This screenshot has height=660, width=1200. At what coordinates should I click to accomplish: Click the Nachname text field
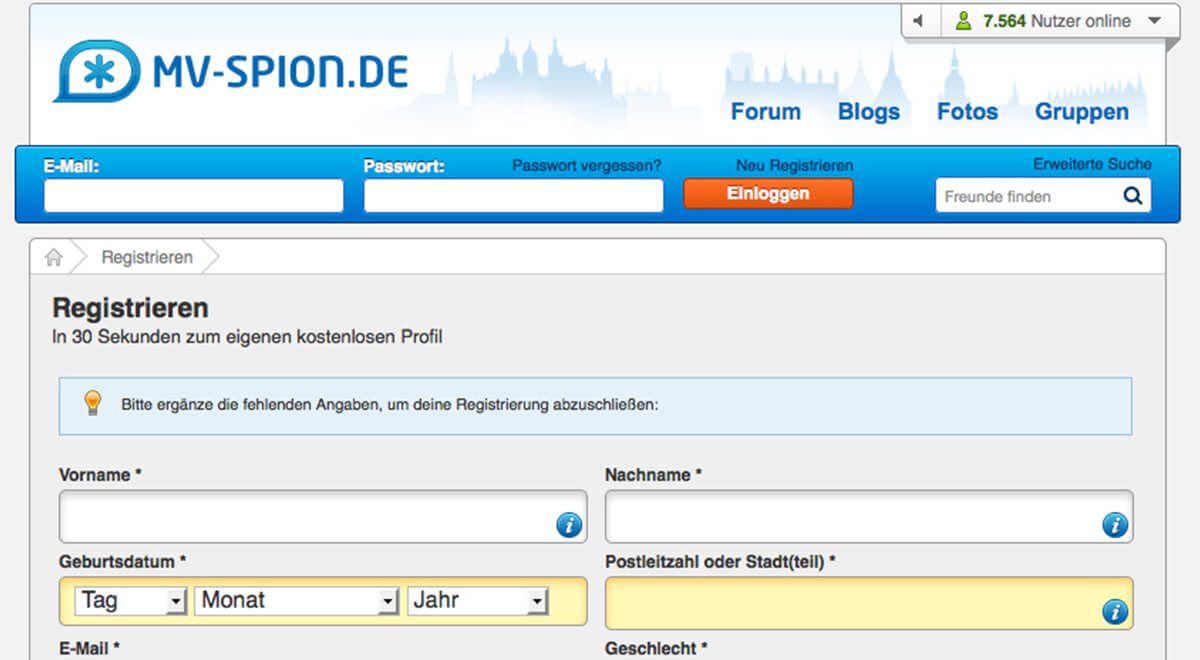[x=869, y=517]
